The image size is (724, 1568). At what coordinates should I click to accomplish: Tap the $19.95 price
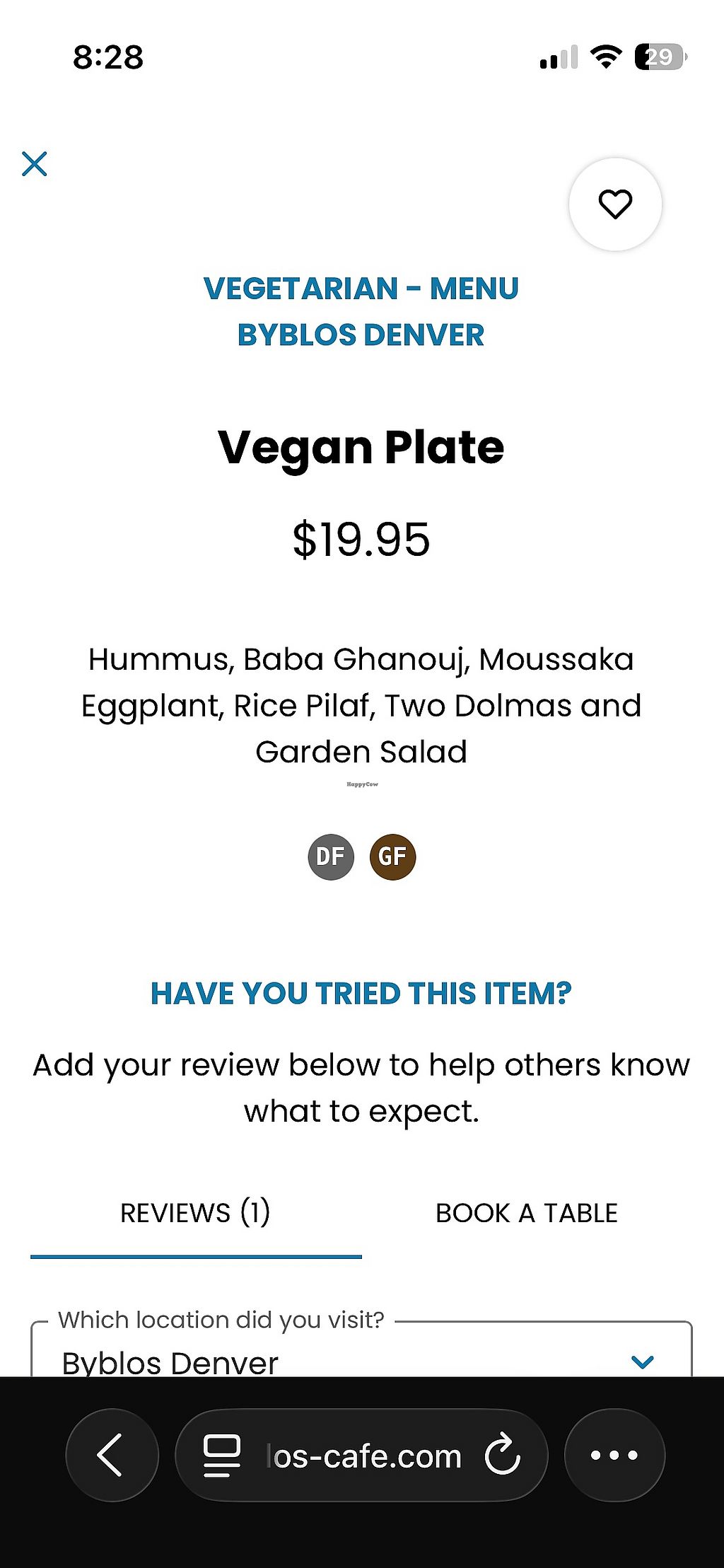(361, 540)
